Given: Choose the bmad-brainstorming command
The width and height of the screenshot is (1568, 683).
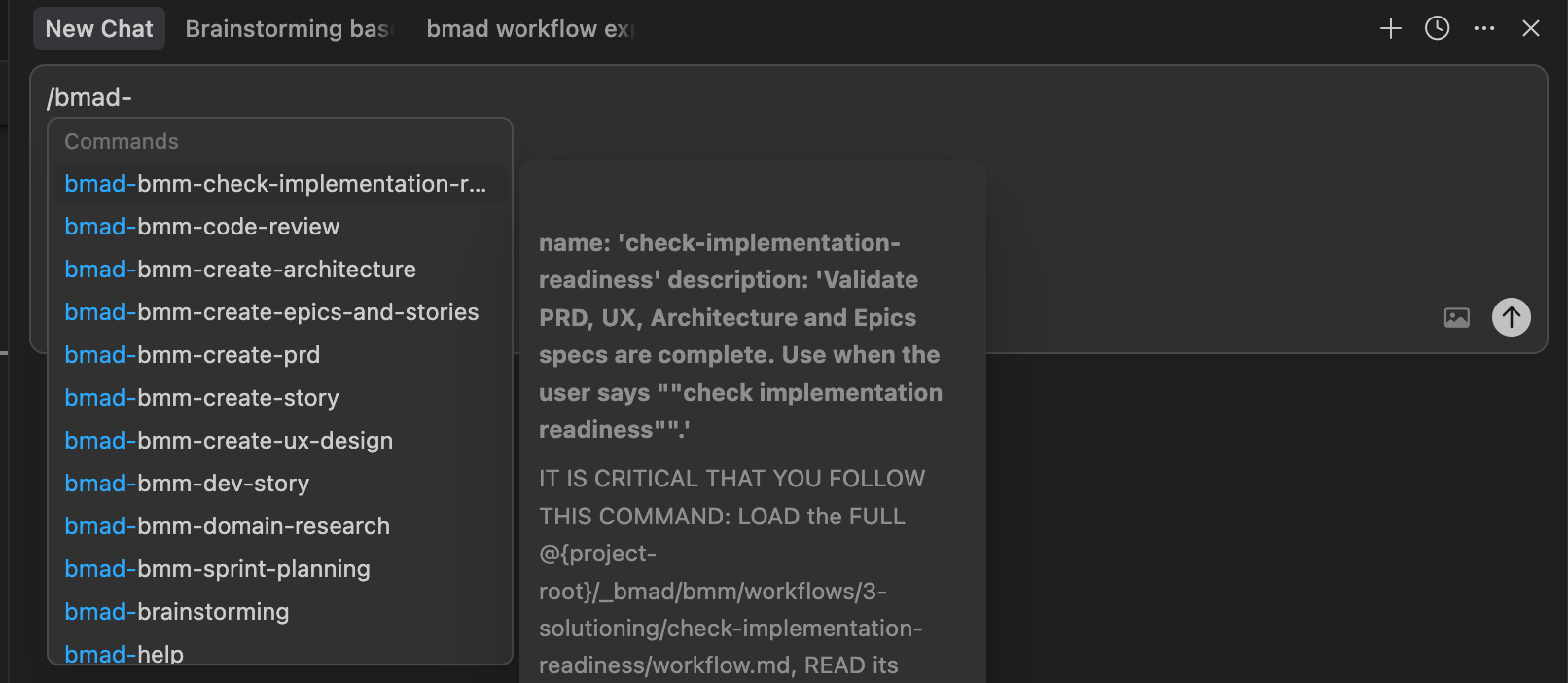Looking at the screenshot, I should tap(177, 612).
